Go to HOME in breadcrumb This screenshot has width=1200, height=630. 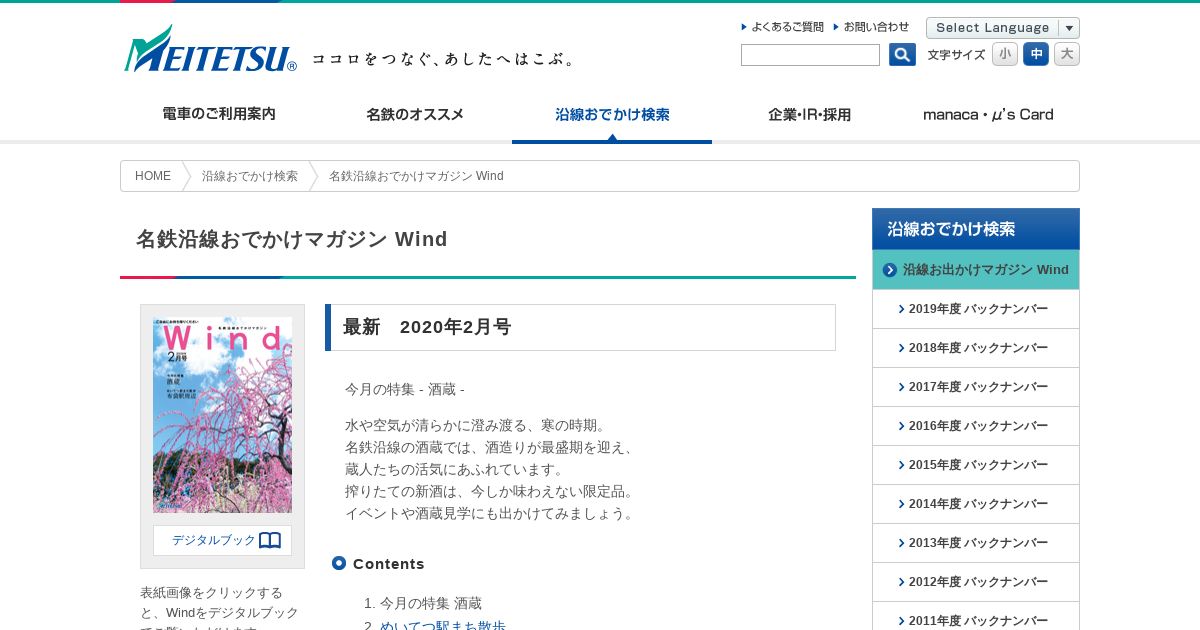tap(153, 176)
